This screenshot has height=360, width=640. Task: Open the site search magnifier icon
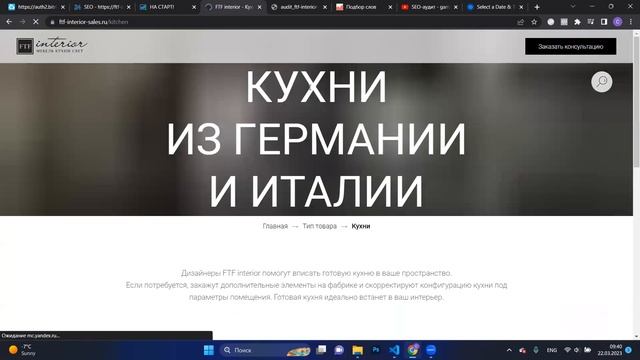[602, 82]
